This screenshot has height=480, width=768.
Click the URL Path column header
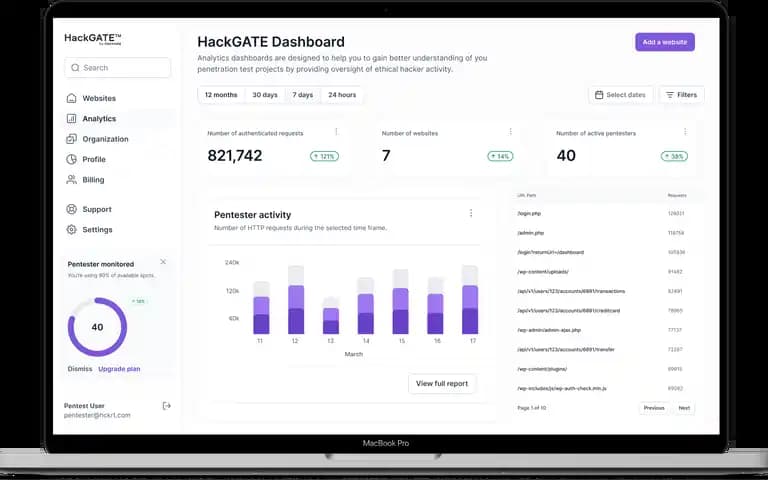(527, 195)
